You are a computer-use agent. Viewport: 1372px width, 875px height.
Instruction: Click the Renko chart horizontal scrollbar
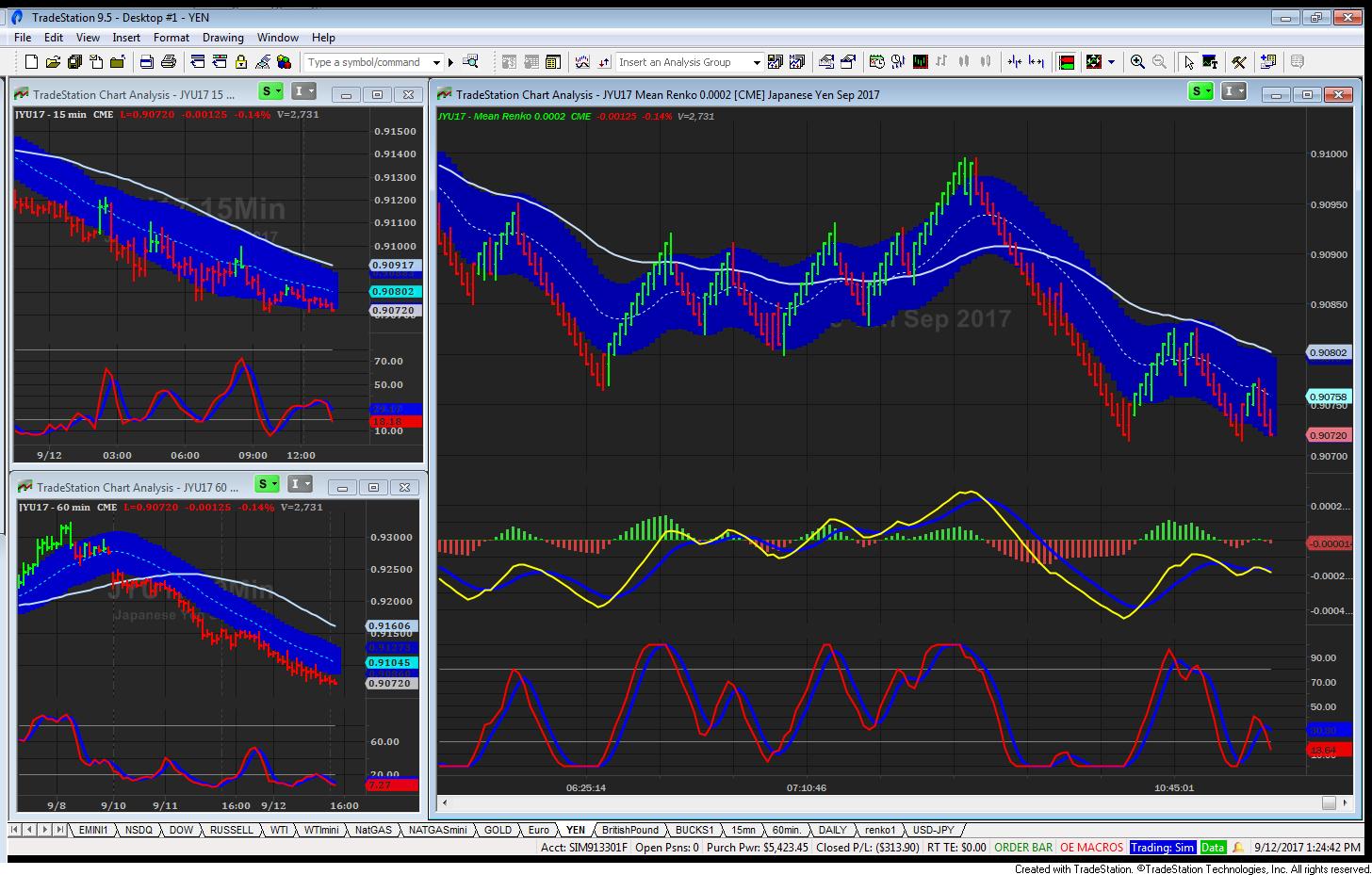coord(887,803)
